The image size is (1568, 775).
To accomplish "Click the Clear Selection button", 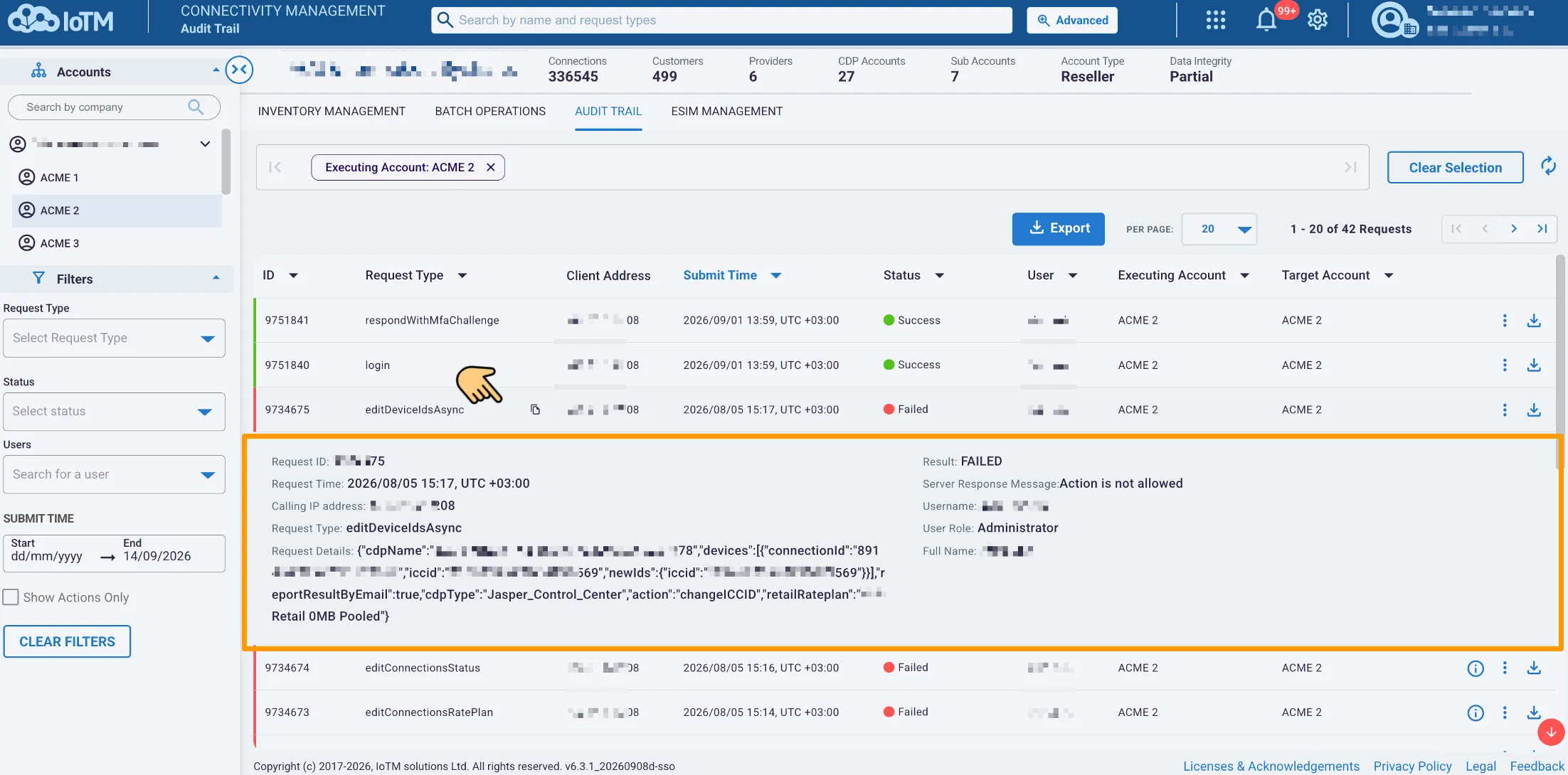I will tap(1456, 168).
